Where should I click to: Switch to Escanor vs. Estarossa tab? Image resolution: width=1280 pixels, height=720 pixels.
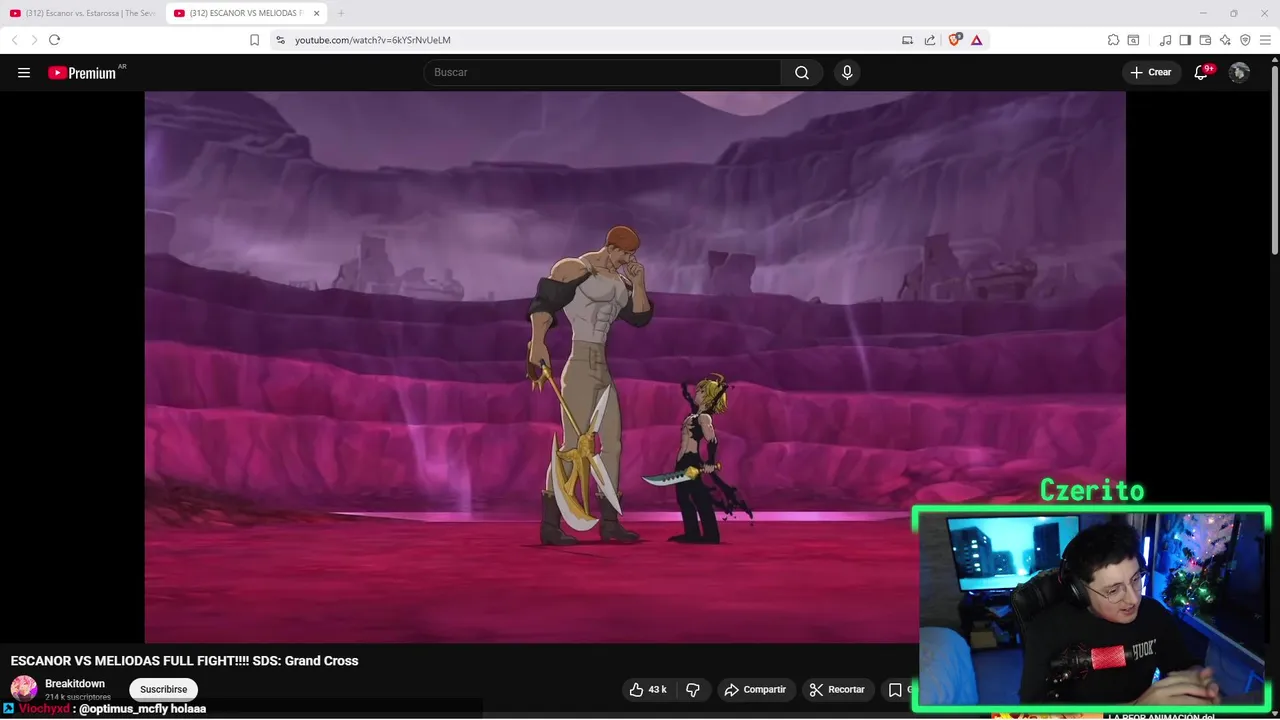point(82,13)
